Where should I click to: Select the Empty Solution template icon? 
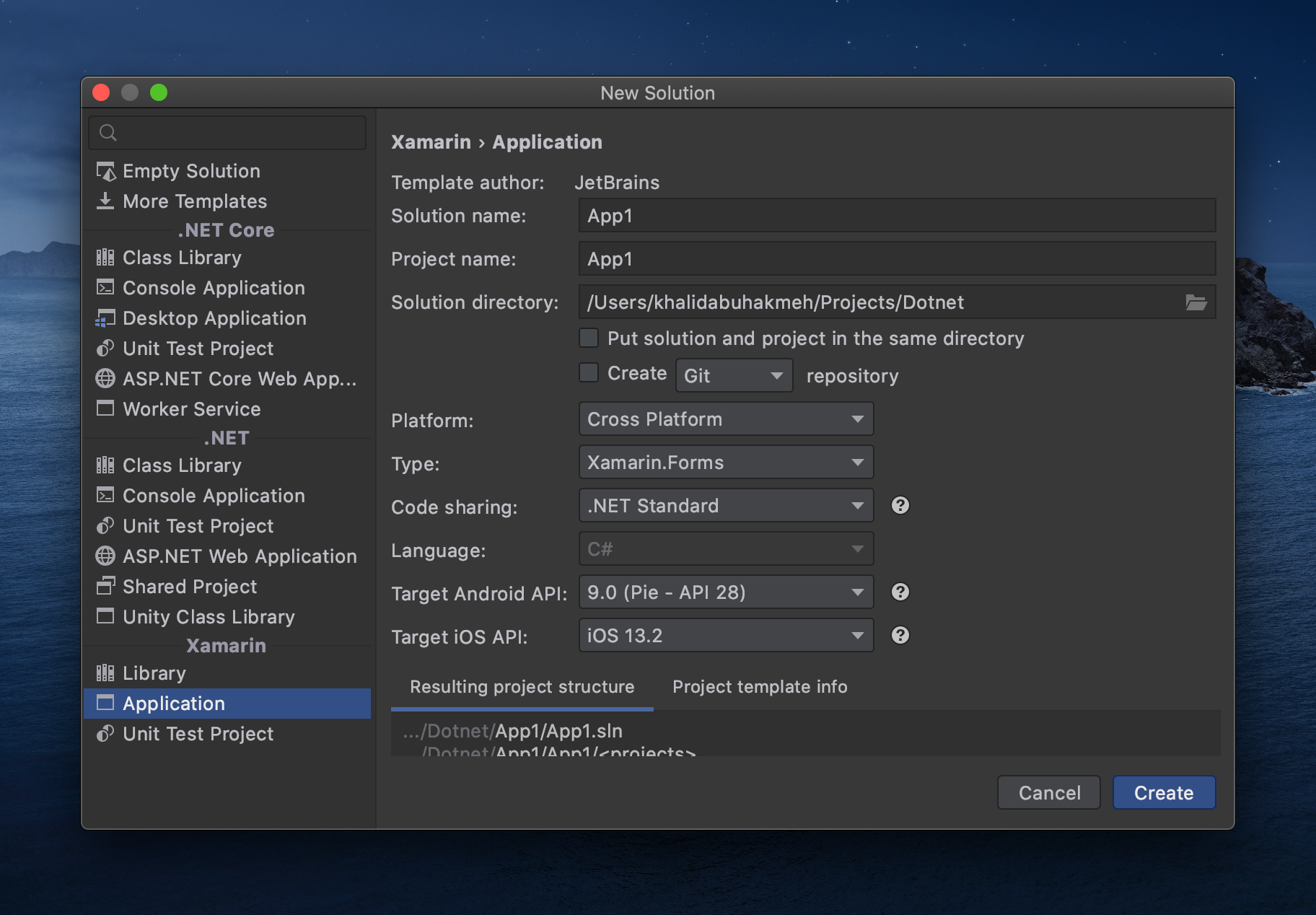click(x=106, y=171)
